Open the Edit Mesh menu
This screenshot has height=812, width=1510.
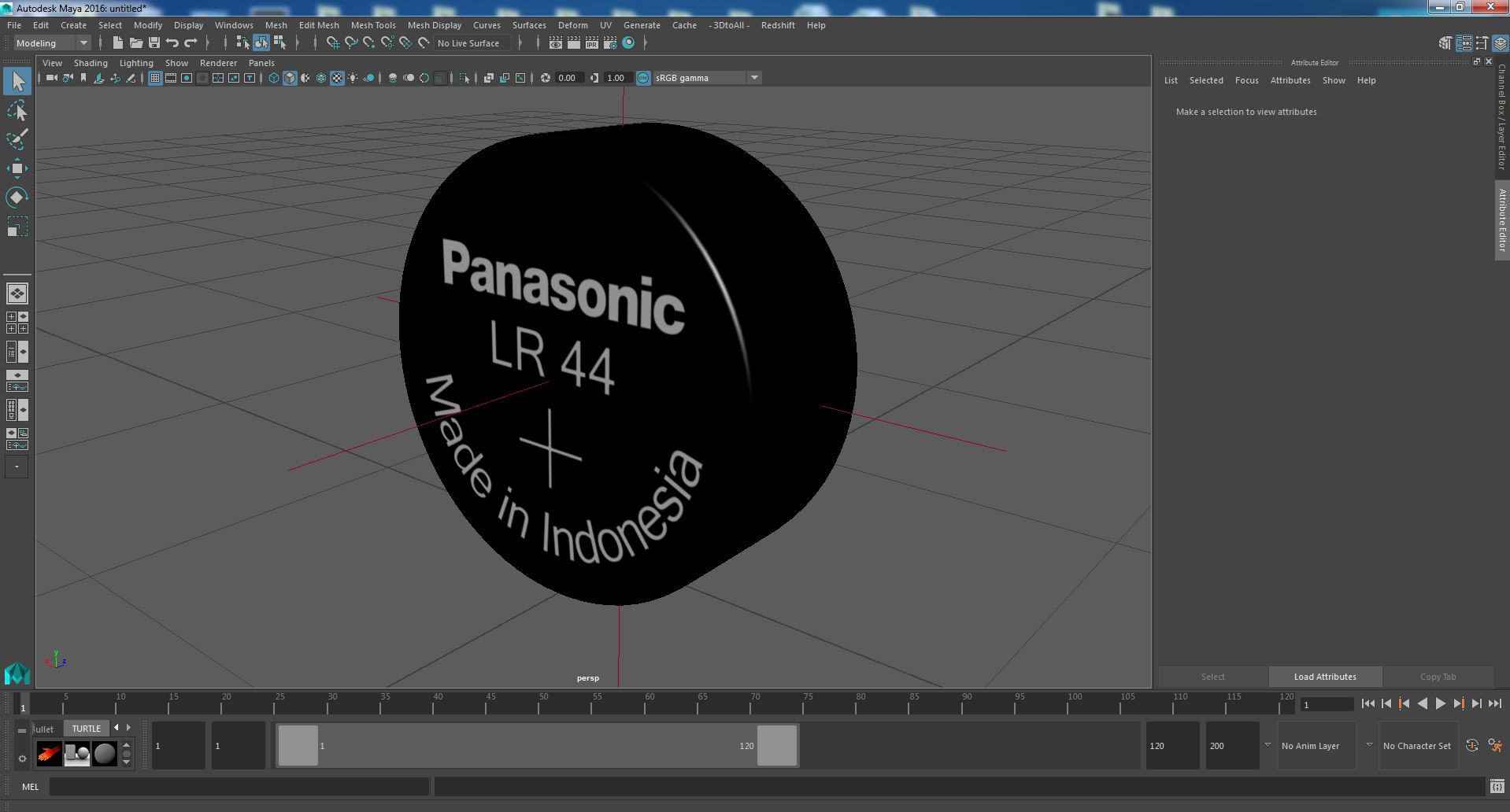(x=319, y=25)
